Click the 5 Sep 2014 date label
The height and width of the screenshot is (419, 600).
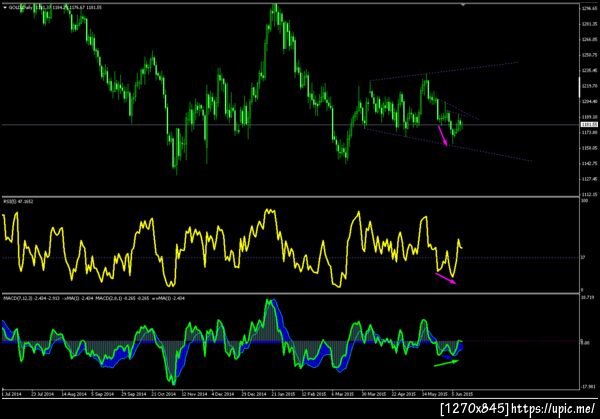click(x=103, y=394)
